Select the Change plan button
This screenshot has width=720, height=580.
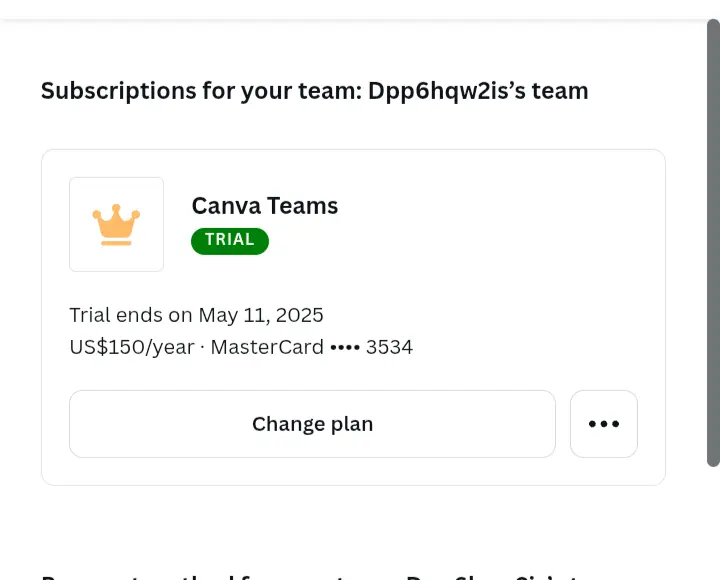pyautogui.click(x=312, y=424)
